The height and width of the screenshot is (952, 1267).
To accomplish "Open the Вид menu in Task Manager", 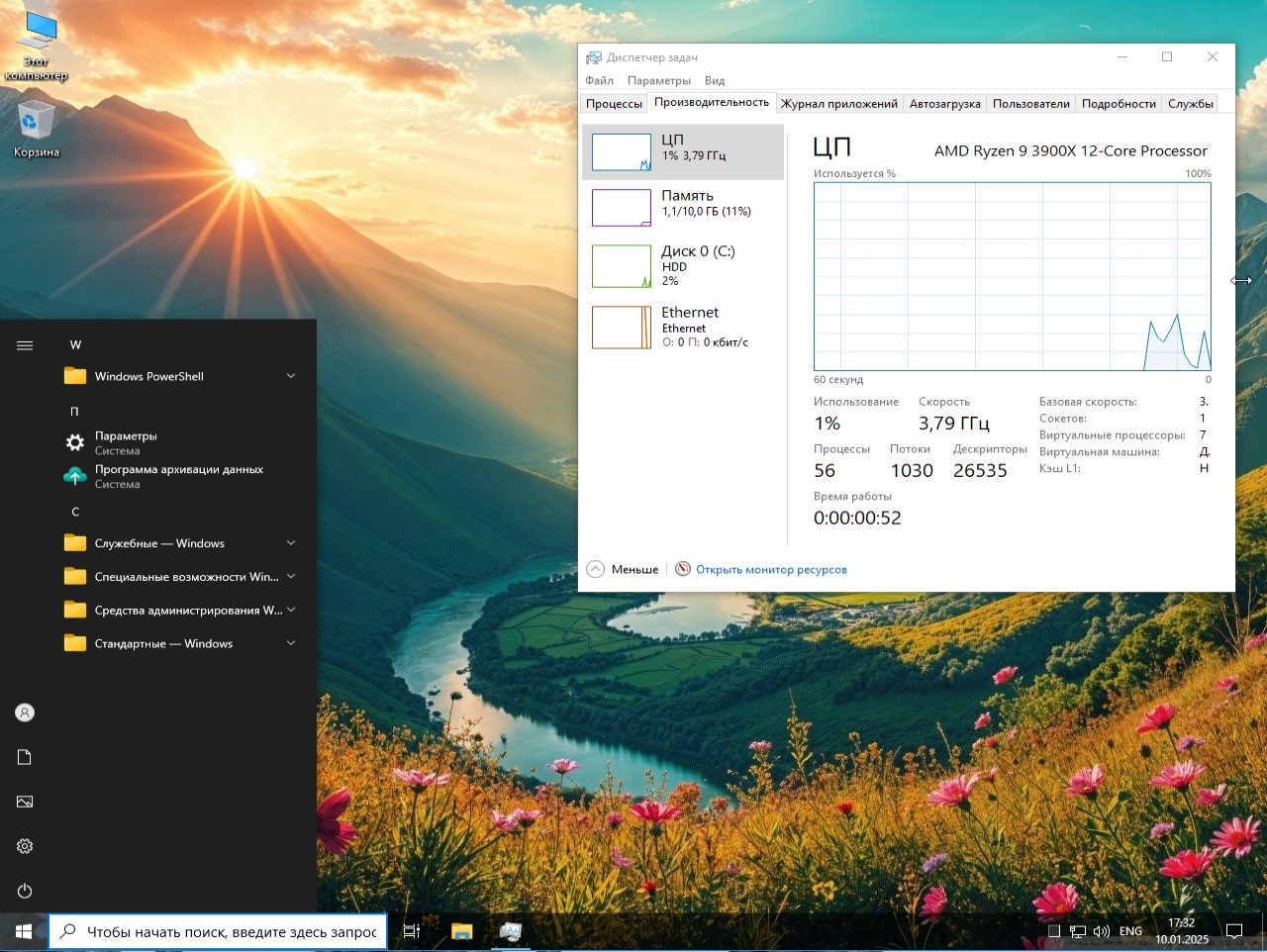I will coord(715,80).
